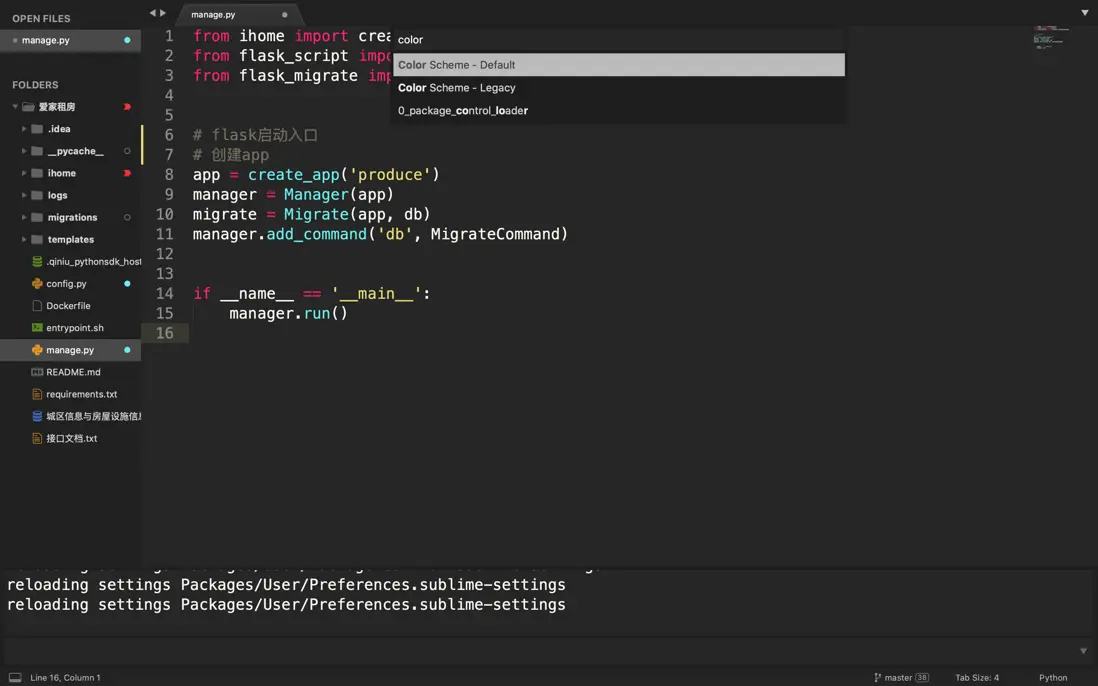
Task: Click Python syntax selector in status bar
Action: tap(1052, 678)
